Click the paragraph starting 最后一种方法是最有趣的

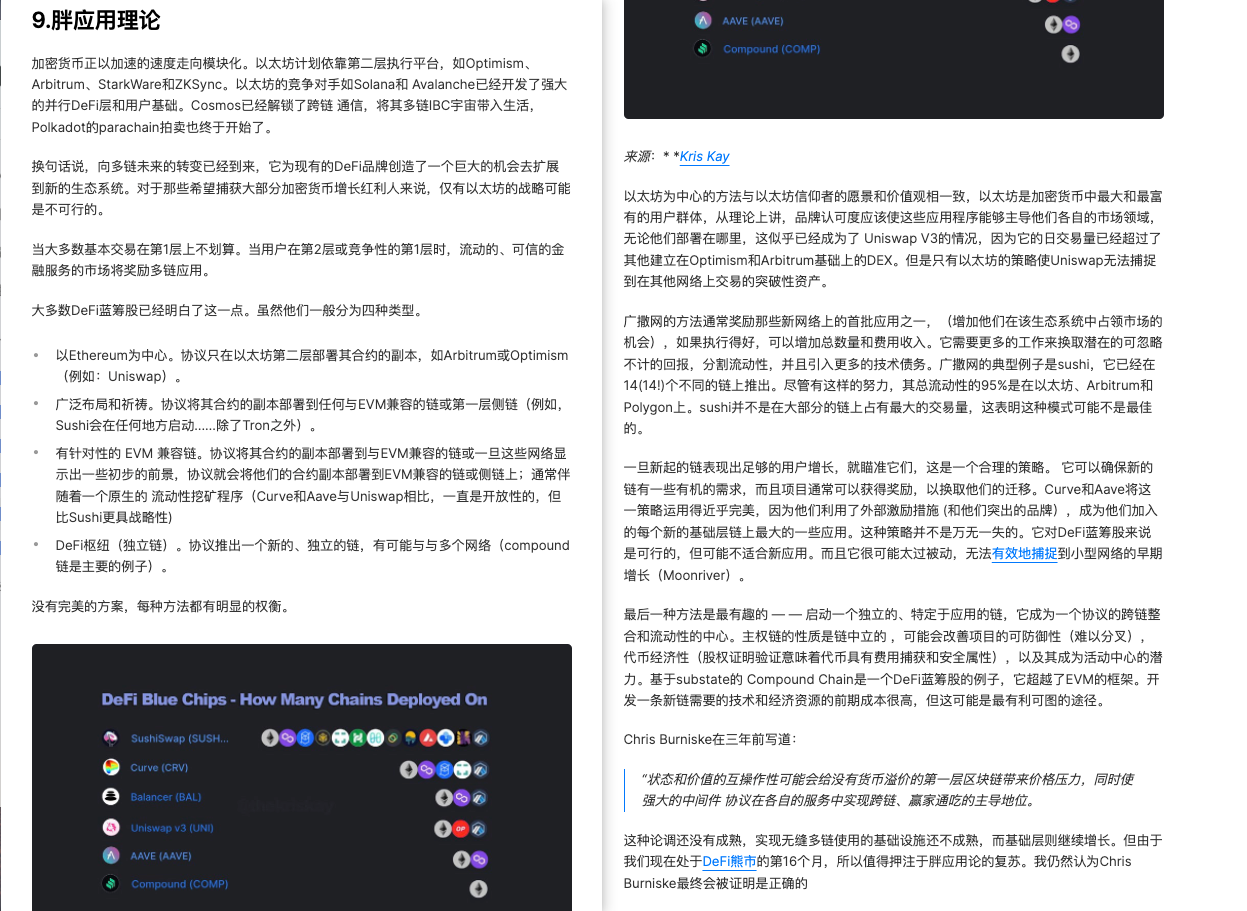pos(893,657)
